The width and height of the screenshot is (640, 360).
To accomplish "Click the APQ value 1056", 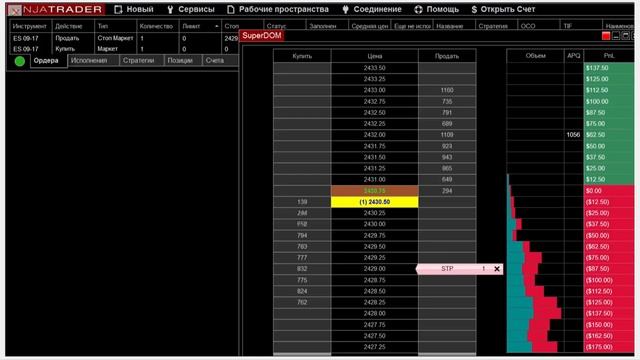I will (573, 135).
